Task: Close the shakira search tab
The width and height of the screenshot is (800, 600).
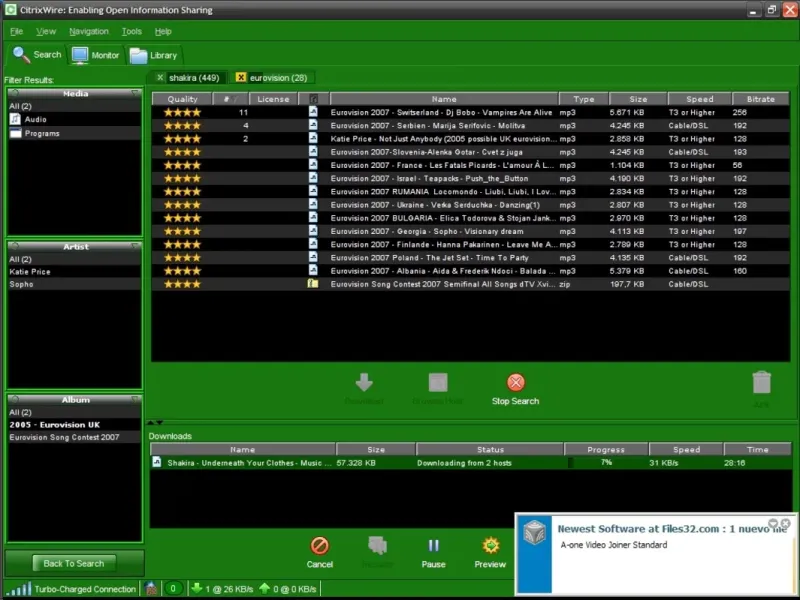Action: click(160, 78)
